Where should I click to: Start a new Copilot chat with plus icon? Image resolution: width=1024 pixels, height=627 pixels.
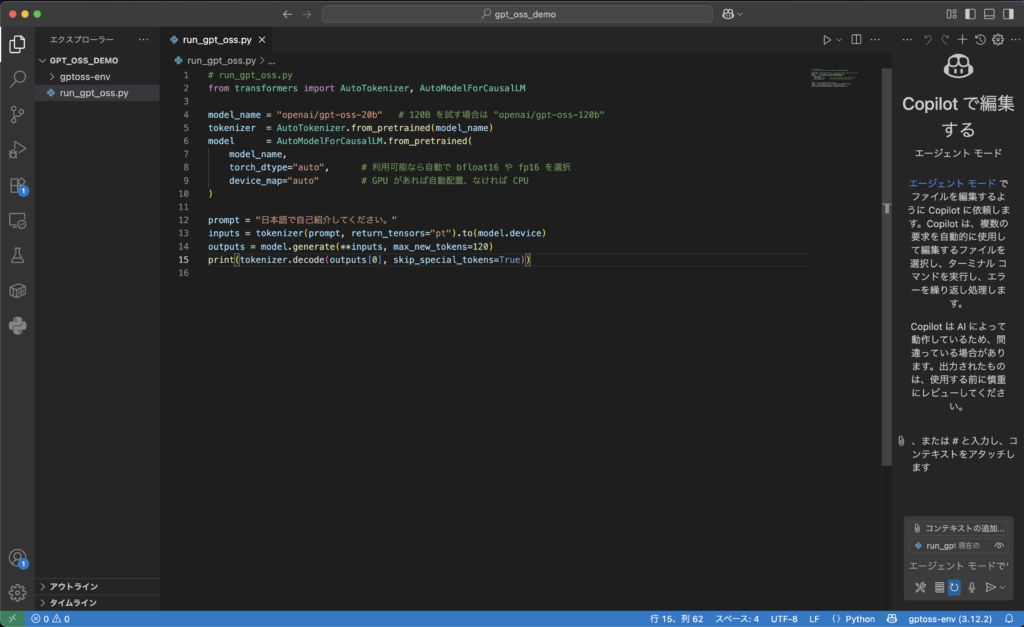[962, 40]
